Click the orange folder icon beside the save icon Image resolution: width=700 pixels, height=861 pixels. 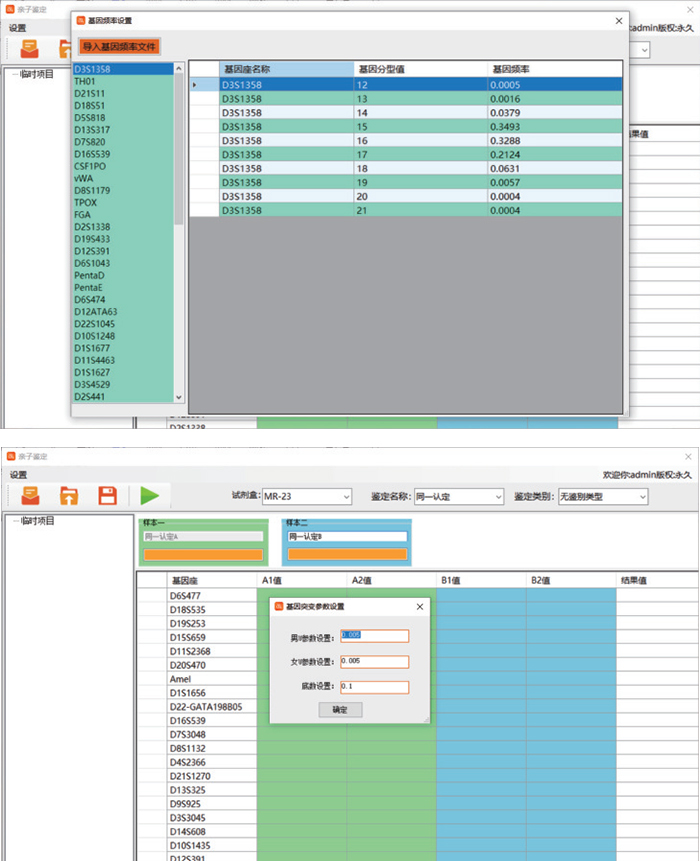click(69, 495)
